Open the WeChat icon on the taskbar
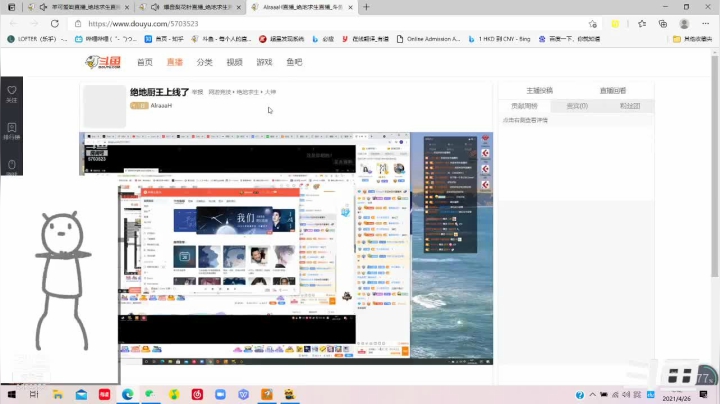 pyautogui.click(x=150, y=394)
